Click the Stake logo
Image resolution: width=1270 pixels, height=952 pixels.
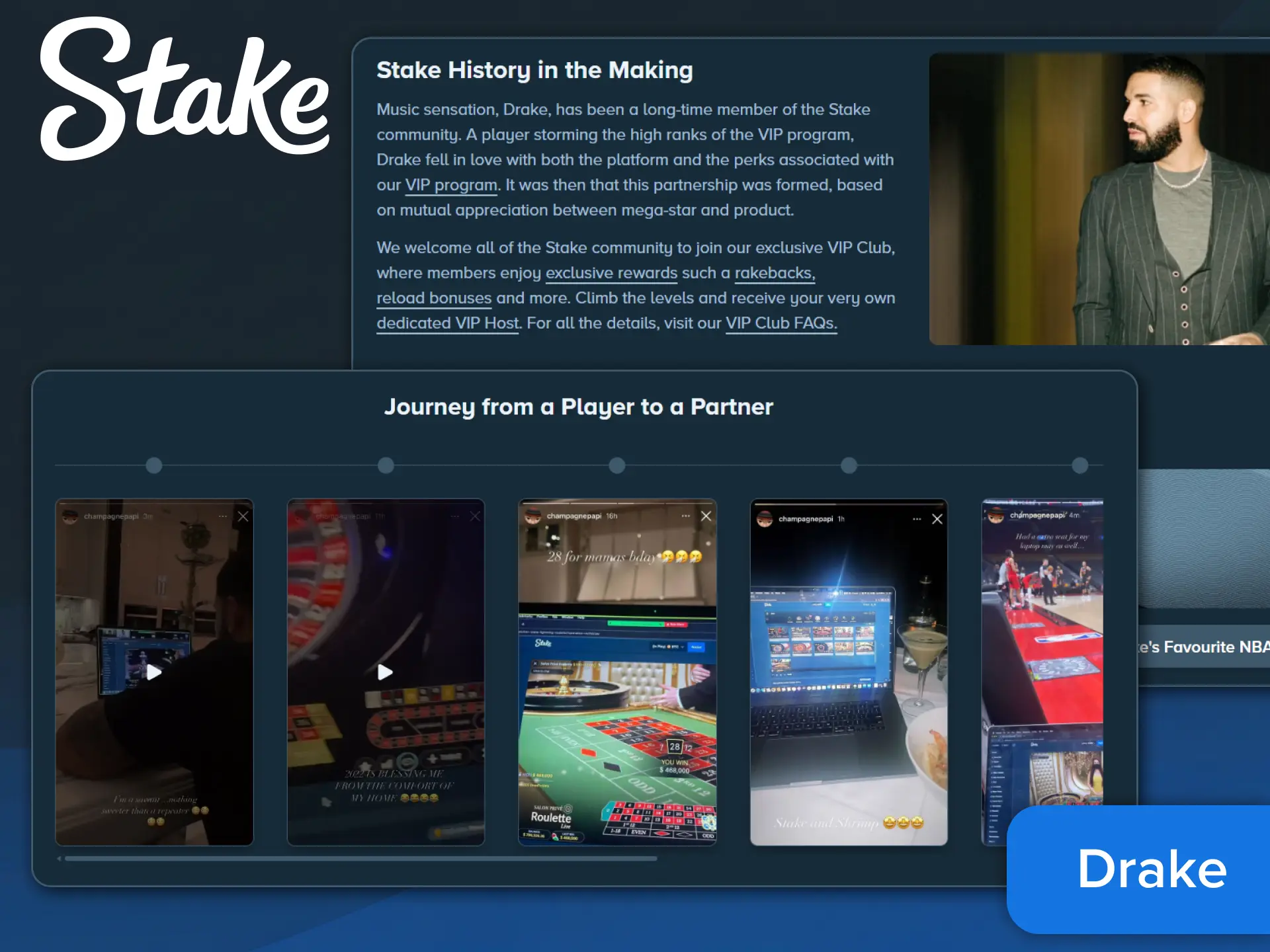[x=185, y=89]
